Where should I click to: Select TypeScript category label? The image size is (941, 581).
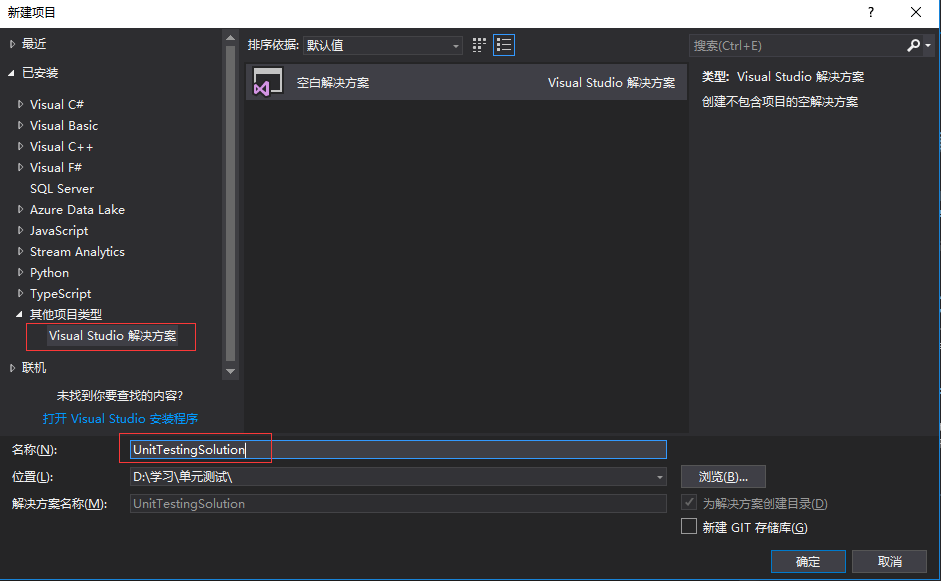click(x=61, y=294)
